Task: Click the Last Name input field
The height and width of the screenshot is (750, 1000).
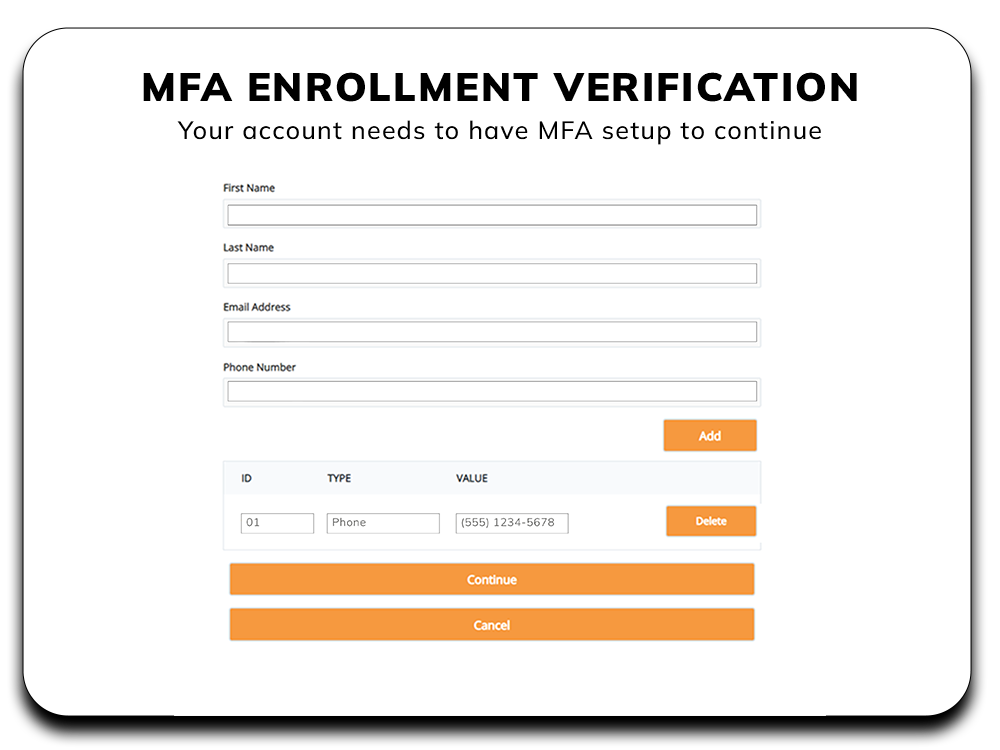Action: pyautogui.click(x=491, y=273)
